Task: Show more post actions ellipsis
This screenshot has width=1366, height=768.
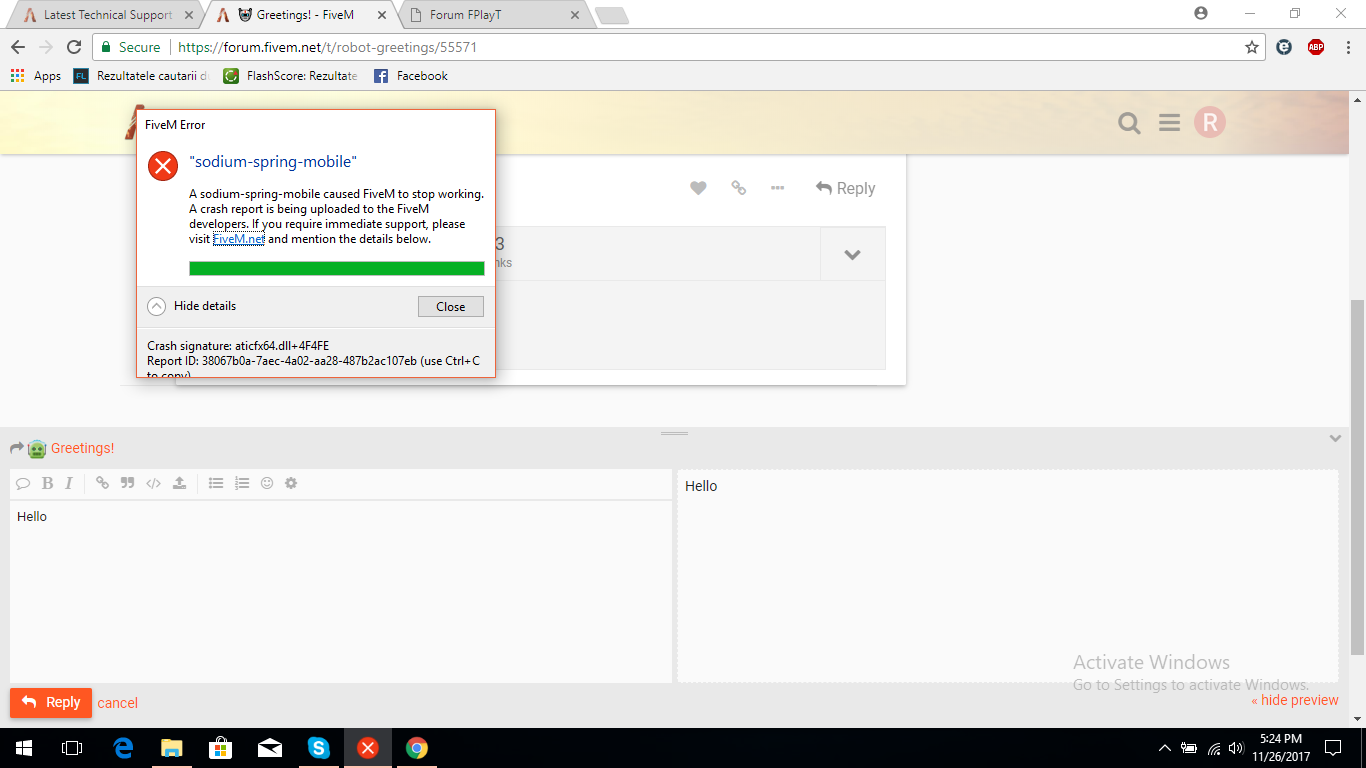Action: 777,188
